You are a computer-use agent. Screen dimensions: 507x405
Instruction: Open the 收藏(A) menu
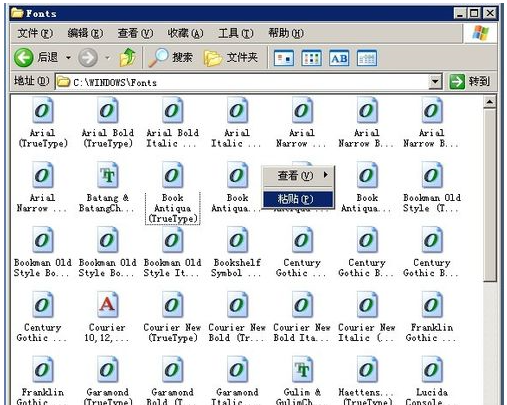[x=185, y=33]
